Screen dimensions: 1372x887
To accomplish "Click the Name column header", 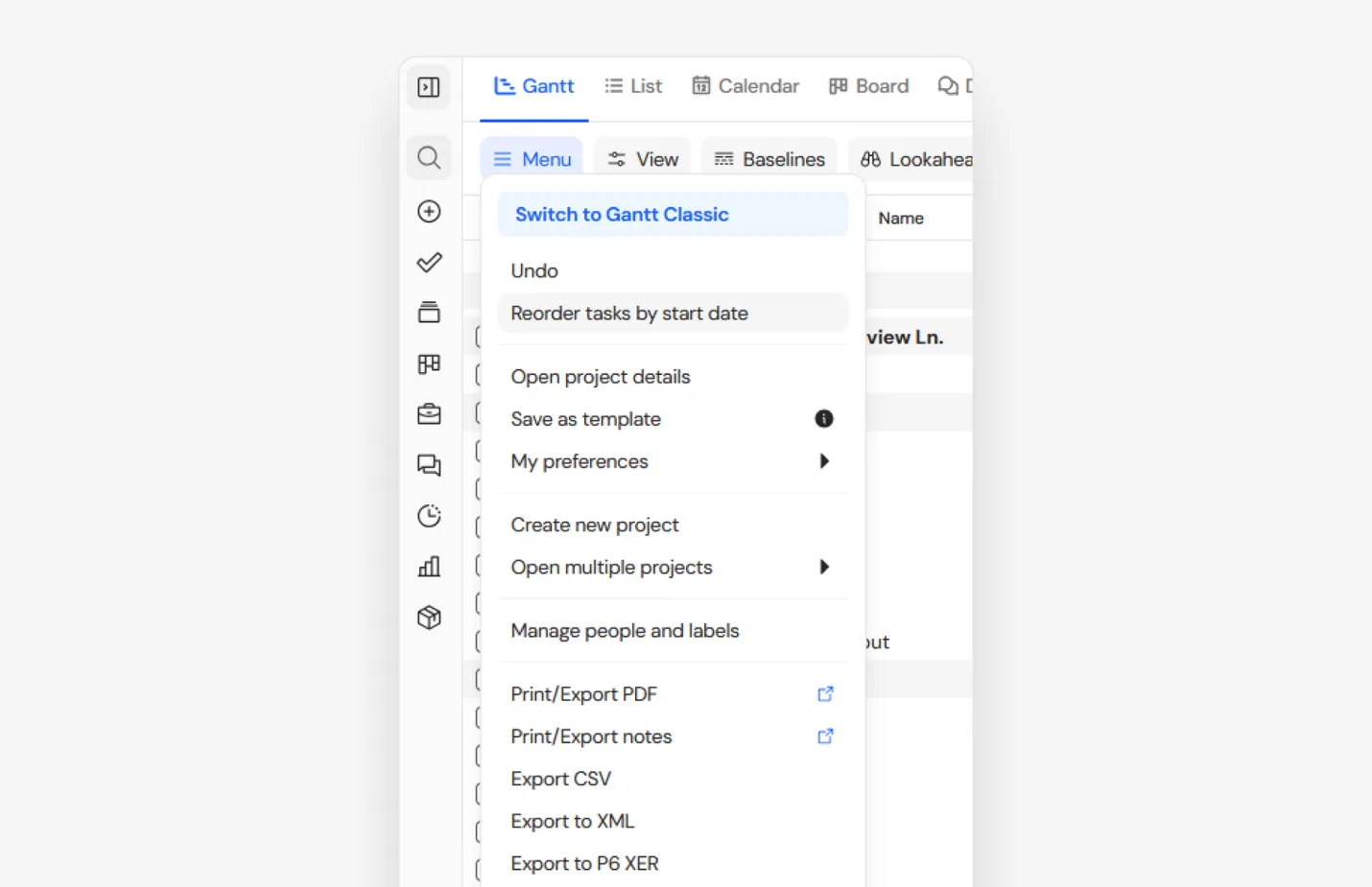I will point(901,219).
